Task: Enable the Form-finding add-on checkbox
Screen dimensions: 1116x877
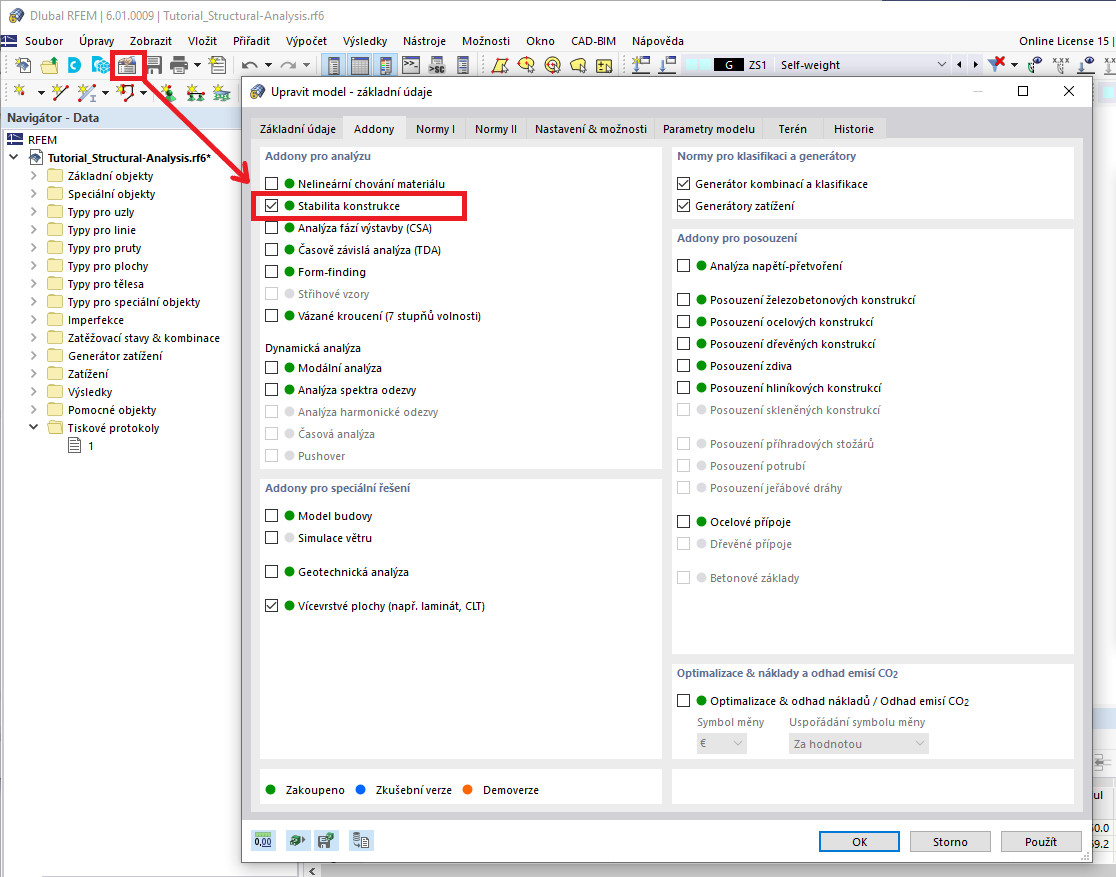Action: [x=271, y=272]
